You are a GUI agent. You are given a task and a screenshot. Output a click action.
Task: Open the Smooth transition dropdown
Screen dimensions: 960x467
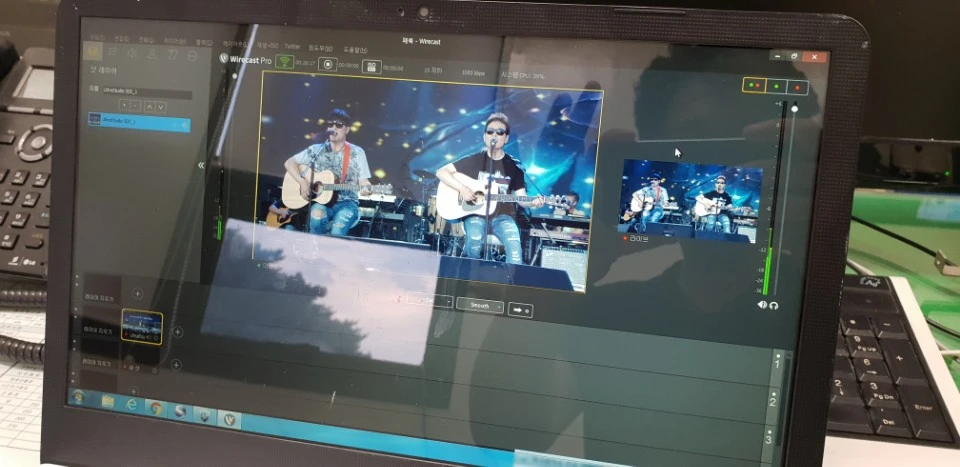(x=480, y=305)
